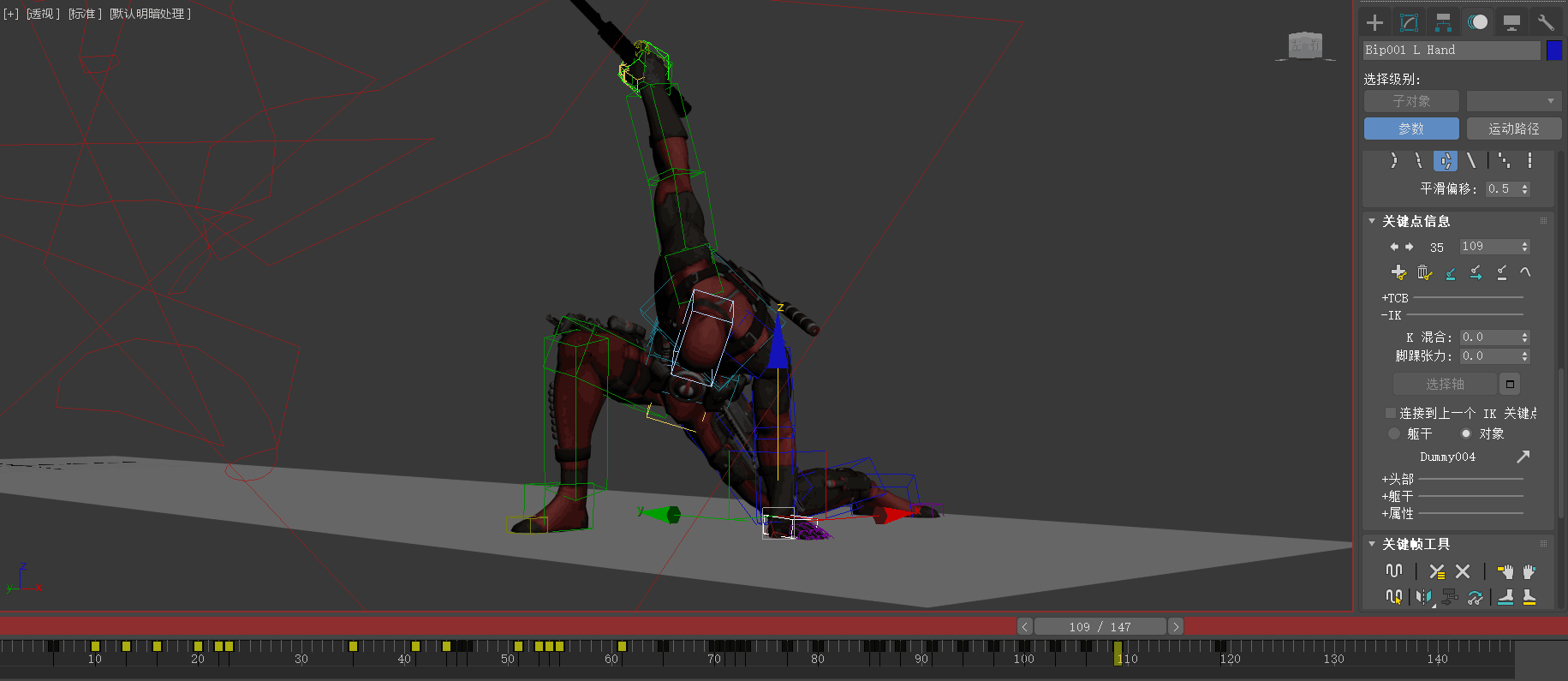
Task: Click the Bip001 L Hand name field
Action: pyautogui.click(x=1452, y=51)
